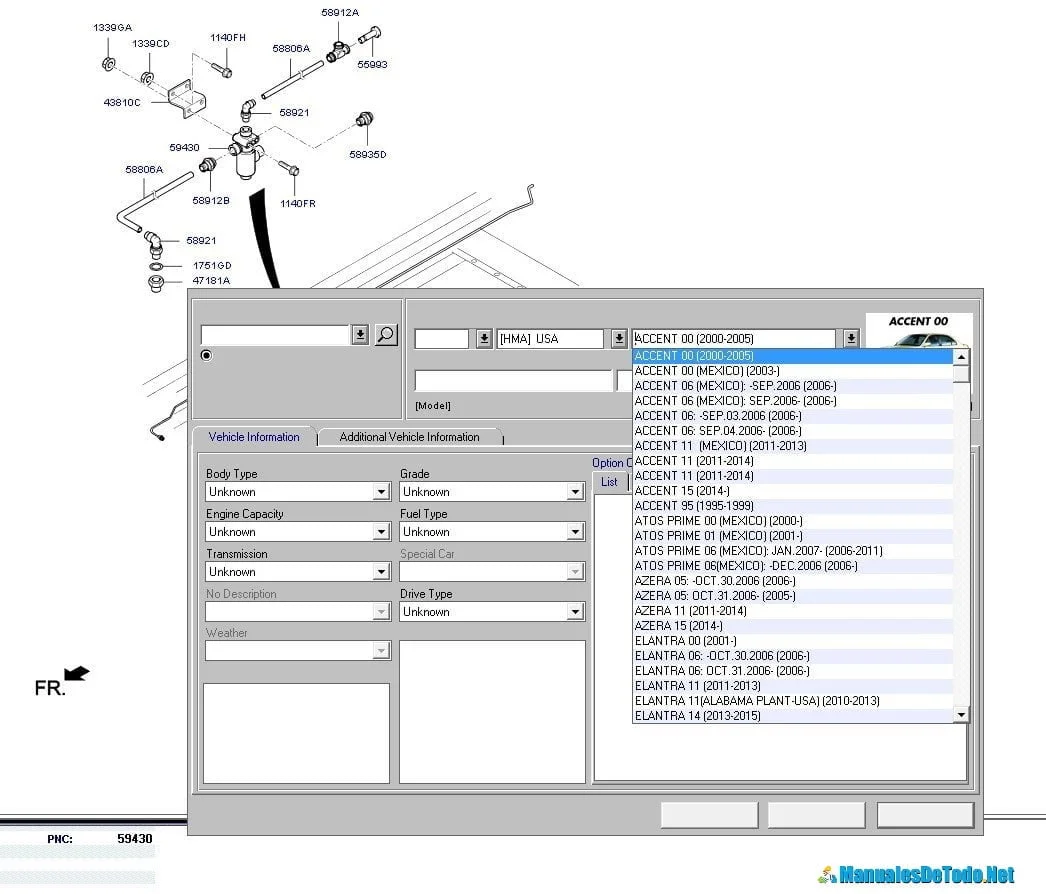Pick ACCENT 06 (MEXICO): -SEP.2006 (2006-)
Viewport: 1046px width, 894px height.
(793, 386)
